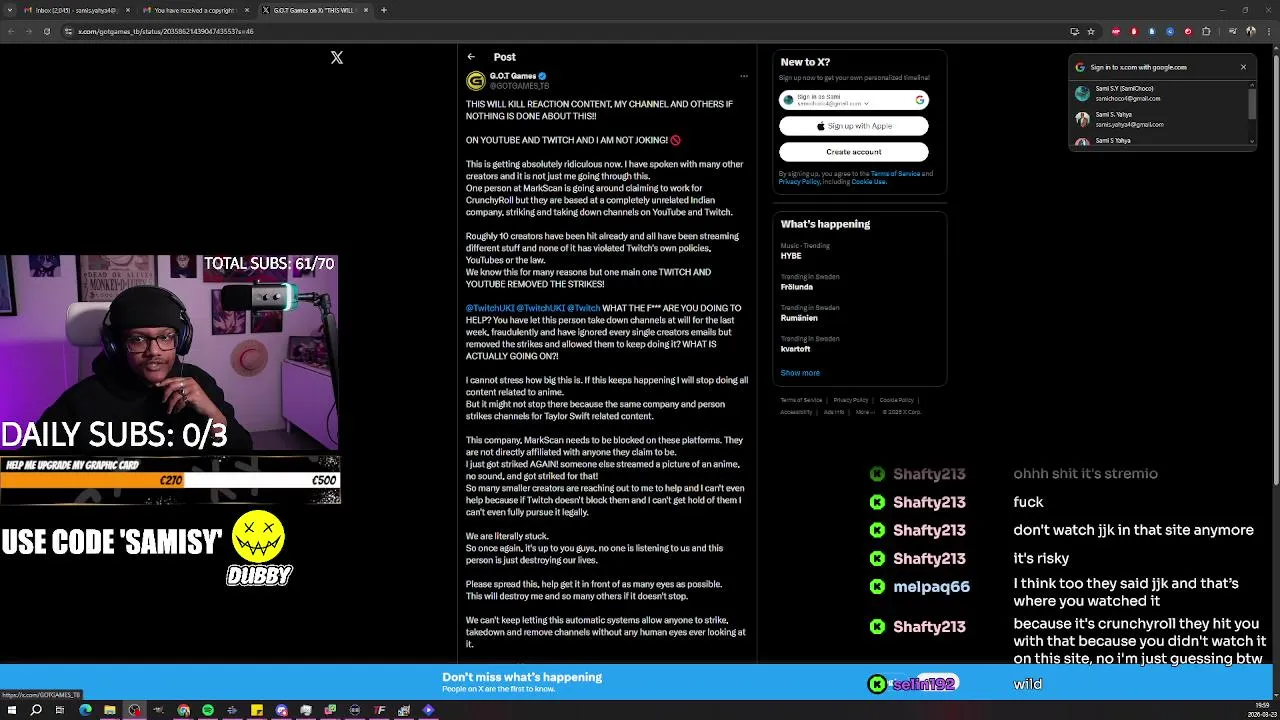This screenshot has height=720, width=1280.
Task: Click the address bar URL
Action: [166, 31]
